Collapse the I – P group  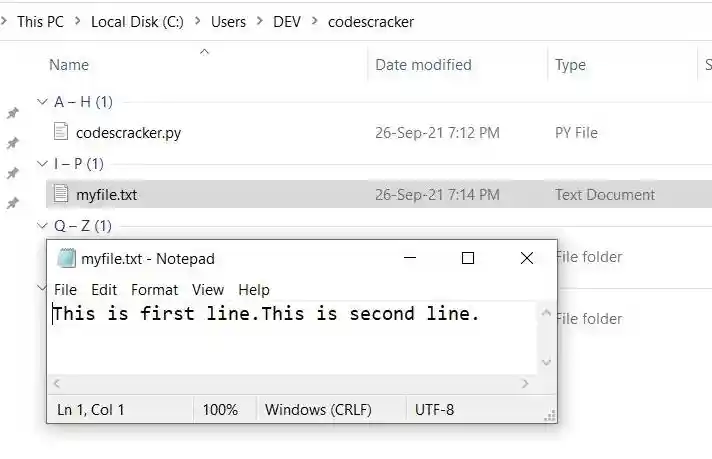(41, 164)
